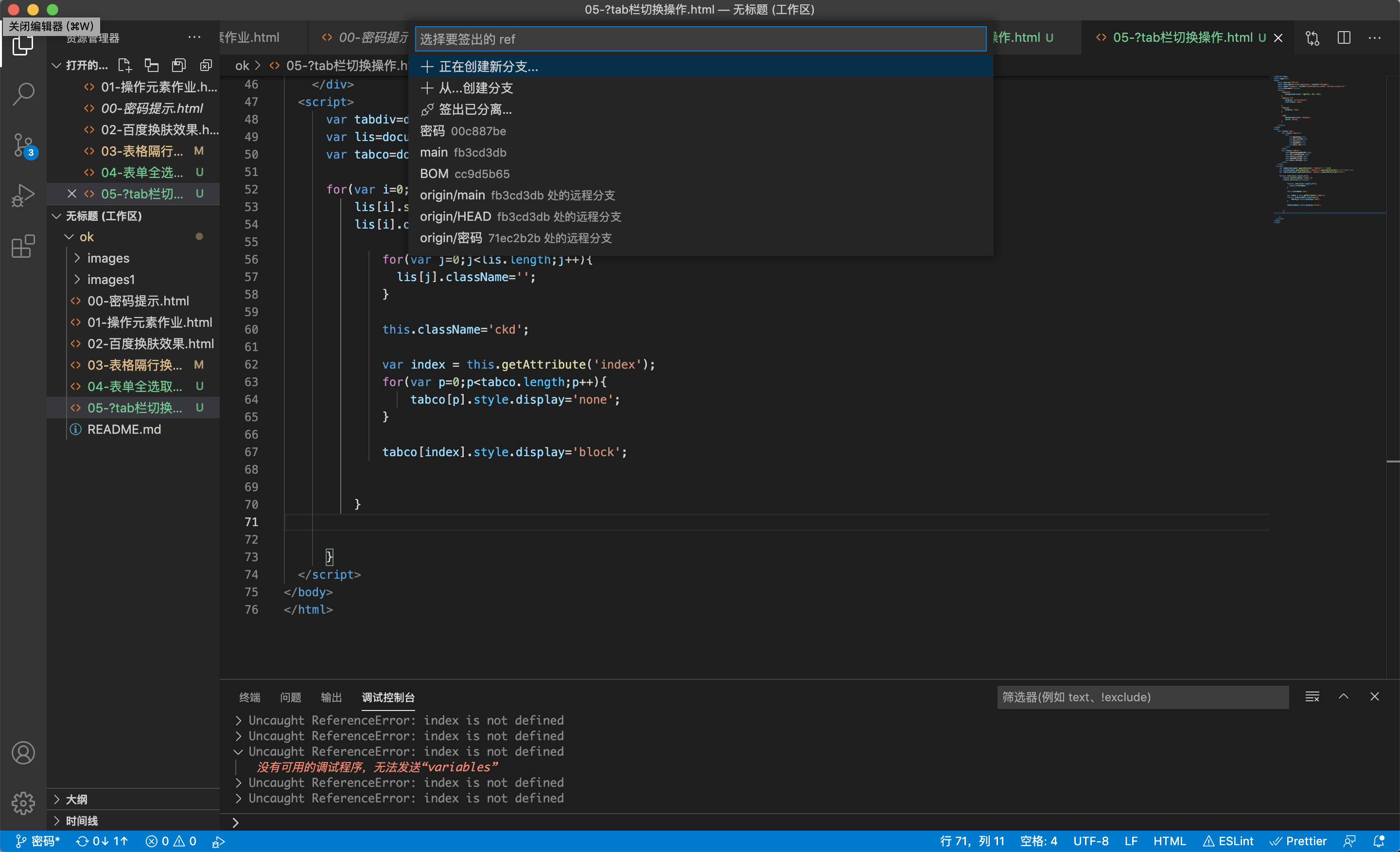Open errors and warnings count in status bar
Screen dimensions: 1400x852
point(171,841)
